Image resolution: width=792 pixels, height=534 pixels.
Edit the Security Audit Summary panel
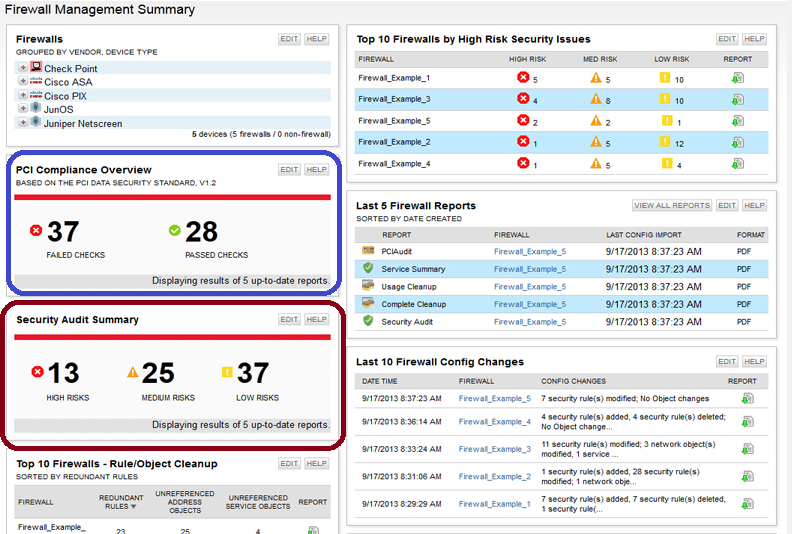pos(289,319)
